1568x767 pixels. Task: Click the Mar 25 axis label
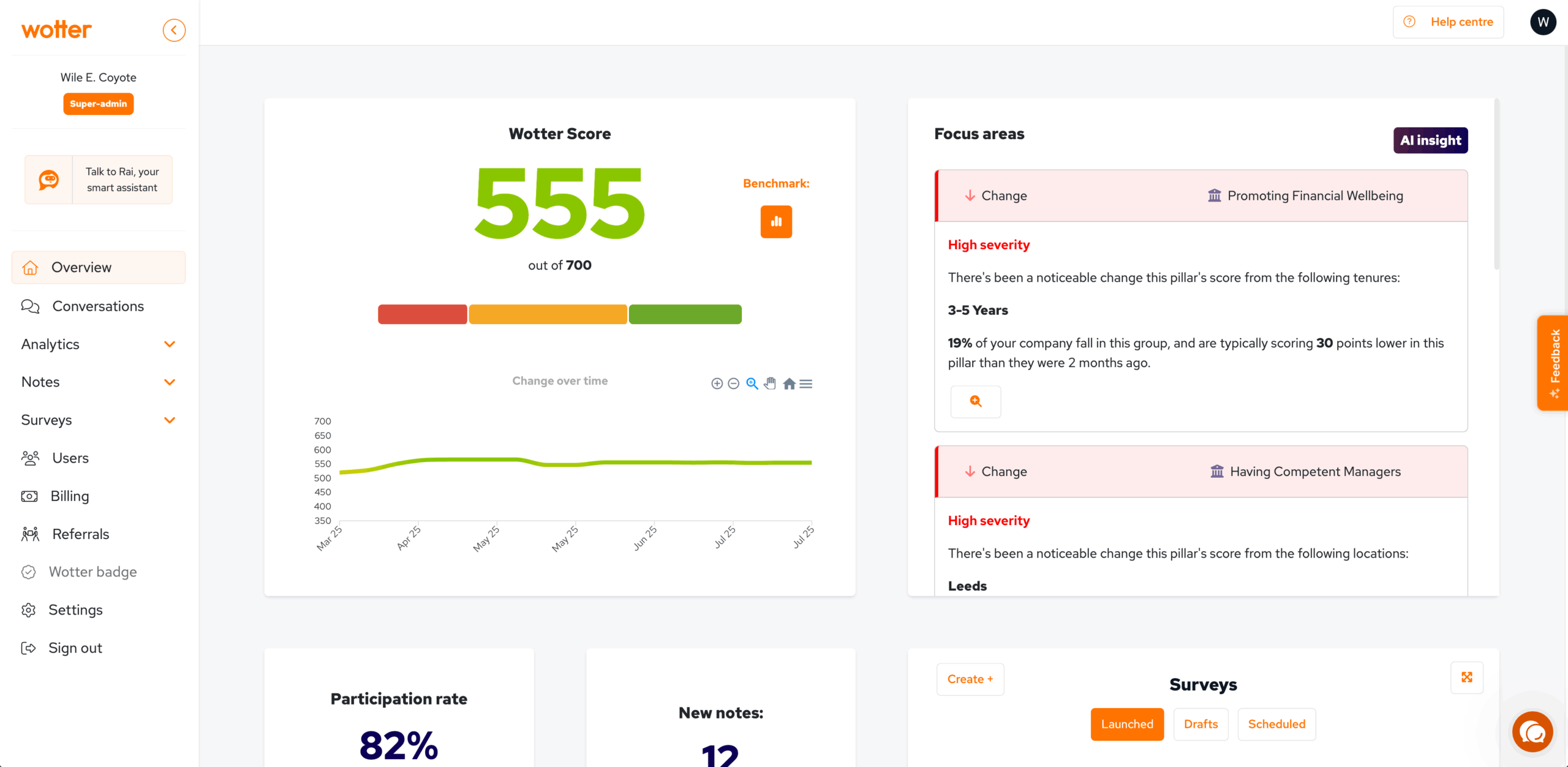point(329,538)
